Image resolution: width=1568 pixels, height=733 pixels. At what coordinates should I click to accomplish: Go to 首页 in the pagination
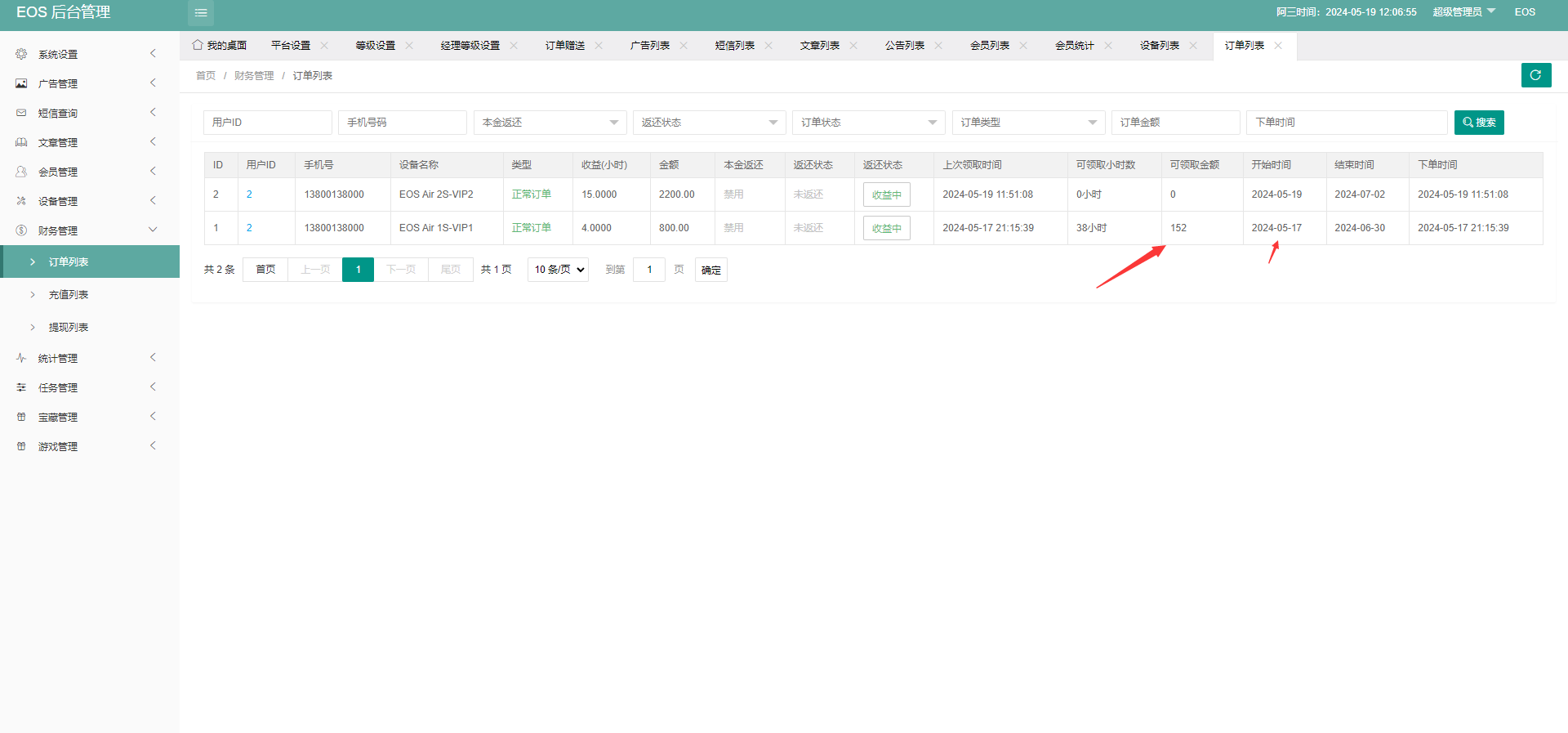click(x=265, y=270)
